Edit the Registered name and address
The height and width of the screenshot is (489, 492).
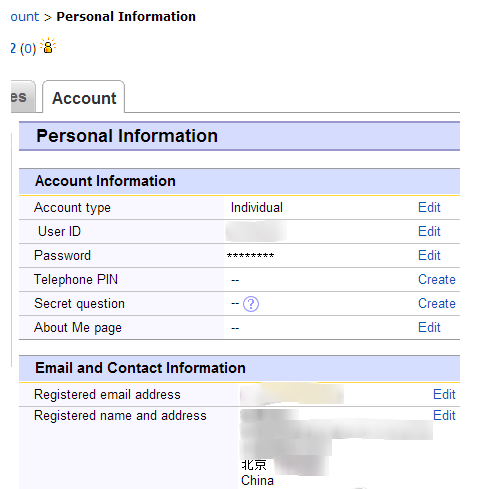444,415
